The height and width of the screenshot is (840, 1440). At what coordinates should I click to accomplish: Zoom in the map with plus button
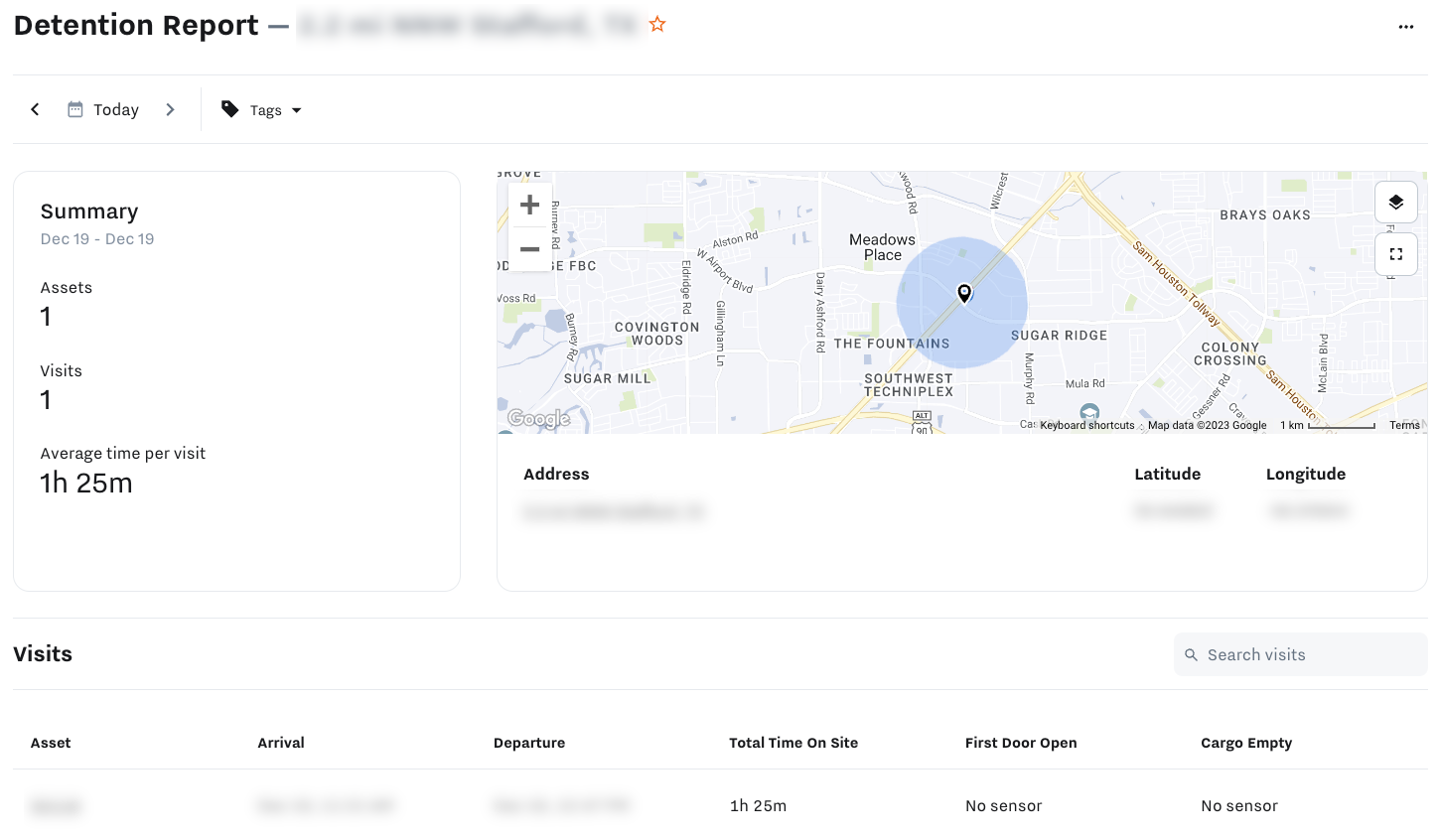pyautogui.click(x=529, y=205)
